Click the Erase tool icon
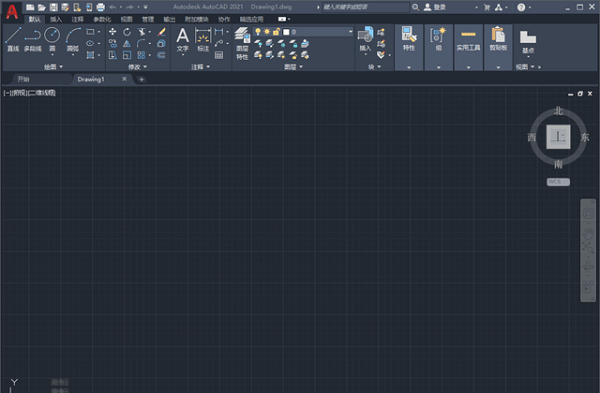 161,32
